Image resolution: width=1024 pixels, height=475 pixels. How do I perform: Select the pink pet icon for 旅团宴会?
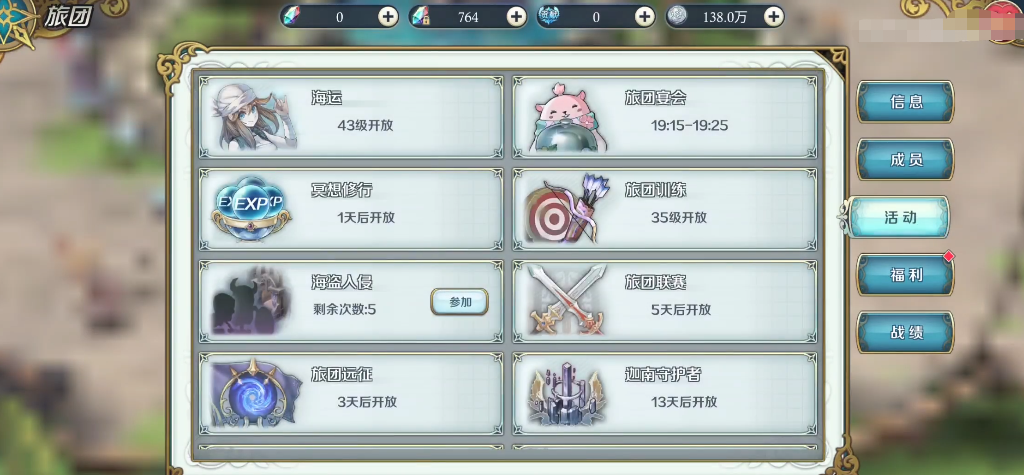(566, 117)
